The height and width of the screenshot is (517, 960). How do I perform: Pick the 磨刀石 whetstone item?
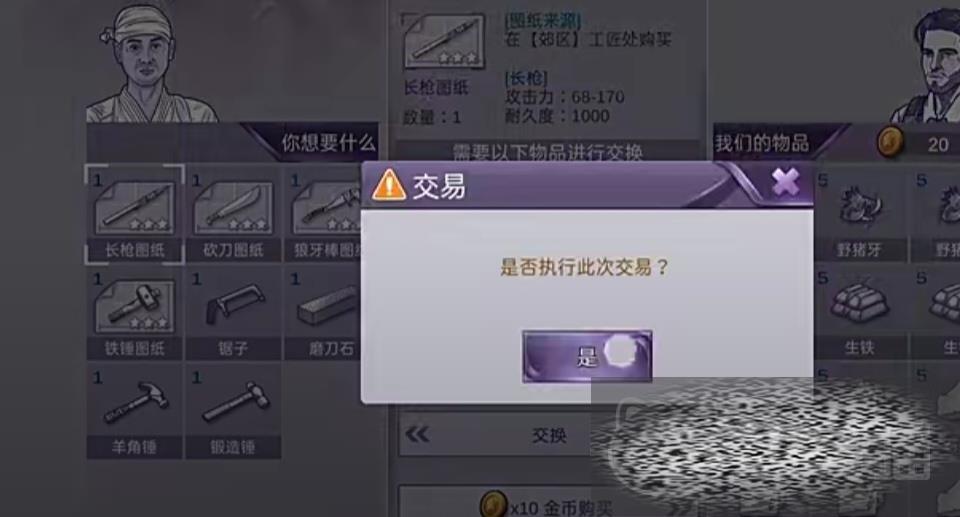coord(323,313)
